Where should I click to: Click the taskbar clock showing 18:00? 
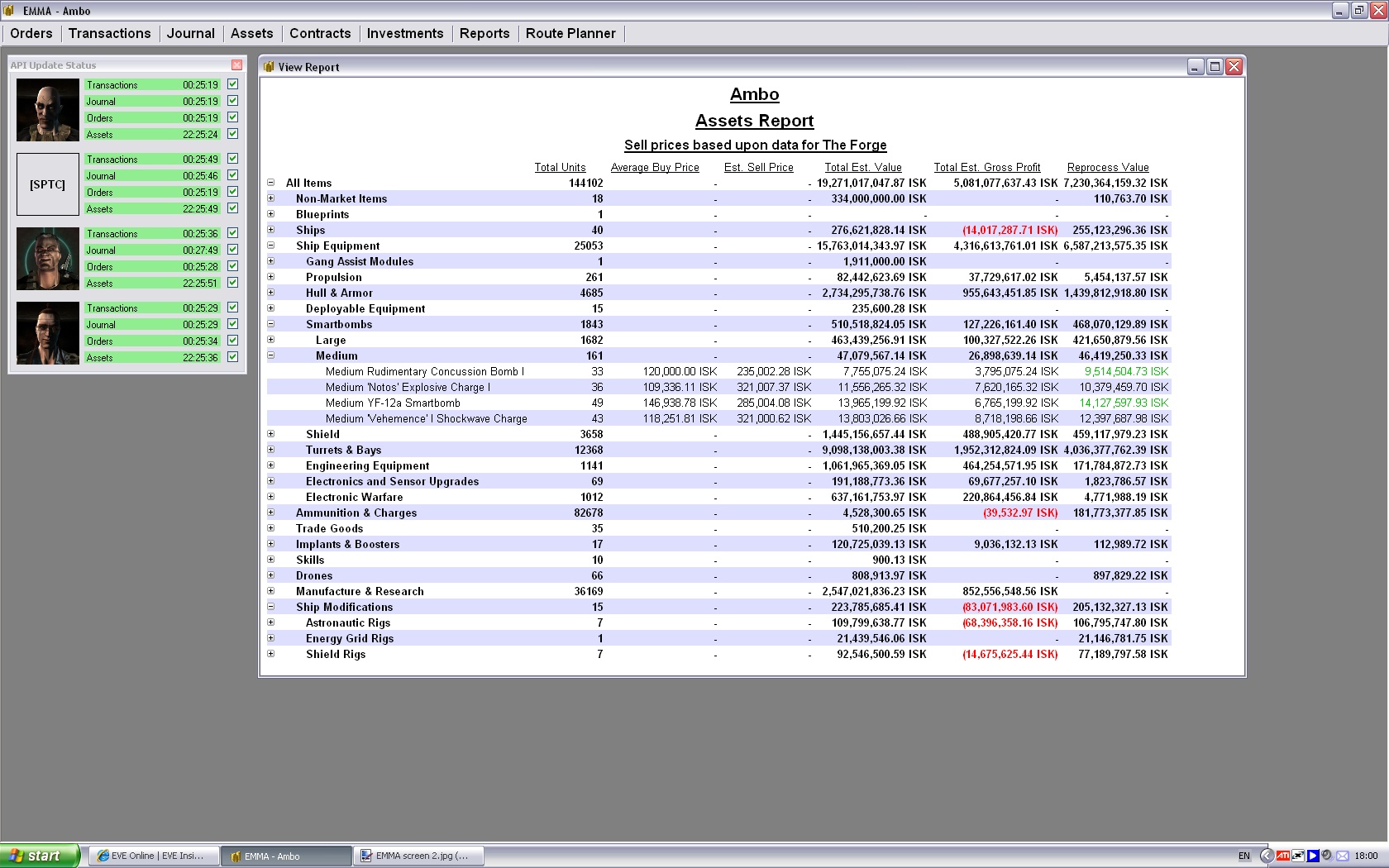pyautogui.click(x=1366, y=856)
